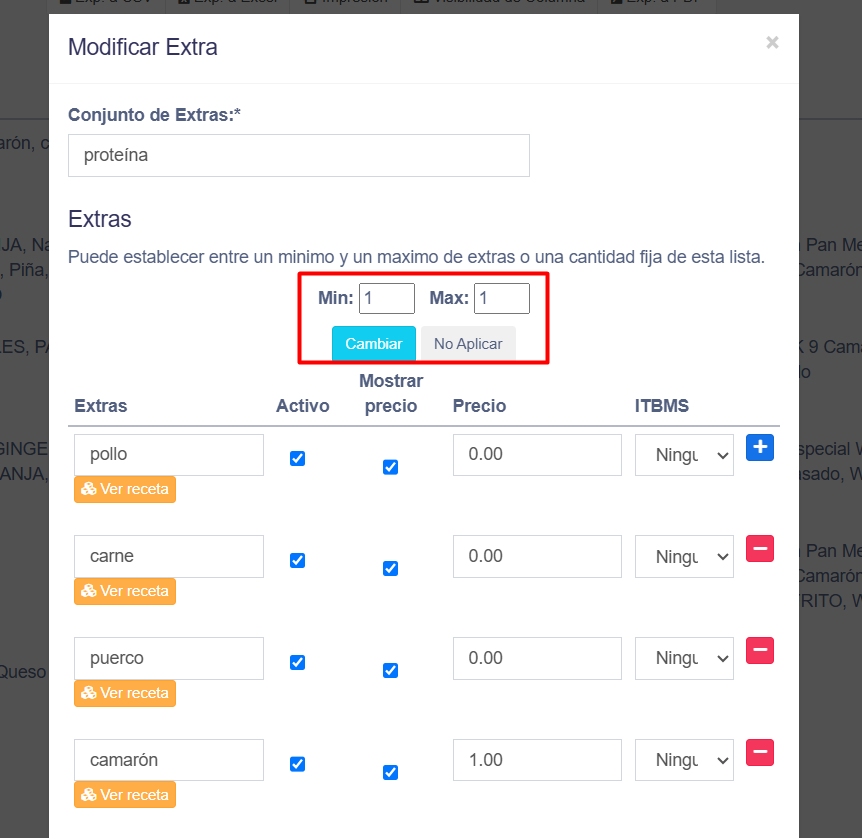Toggle Mostrar precio for puerco

[x=390, y=670]
